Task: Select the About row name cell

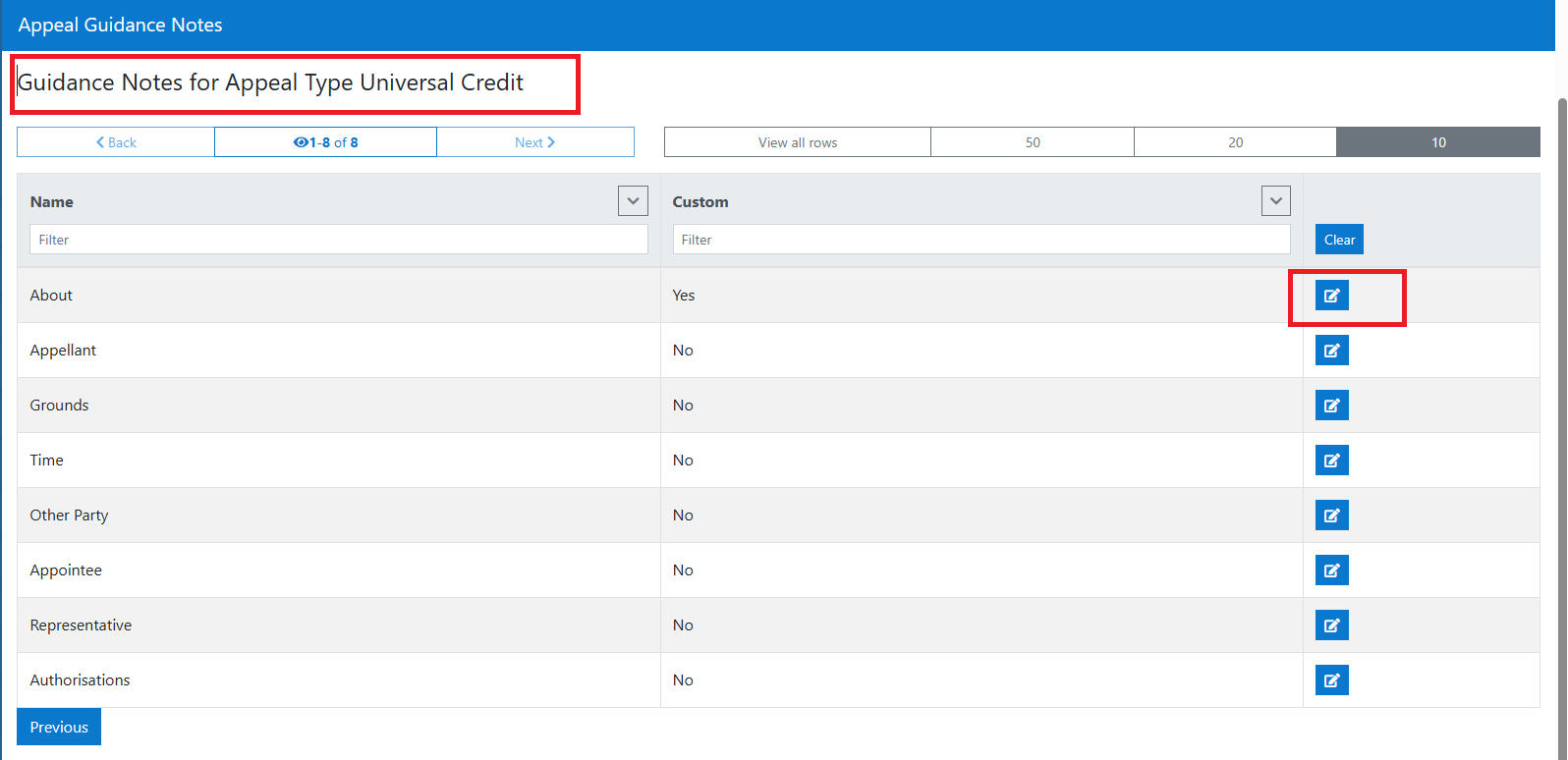Action: [339, 296]
